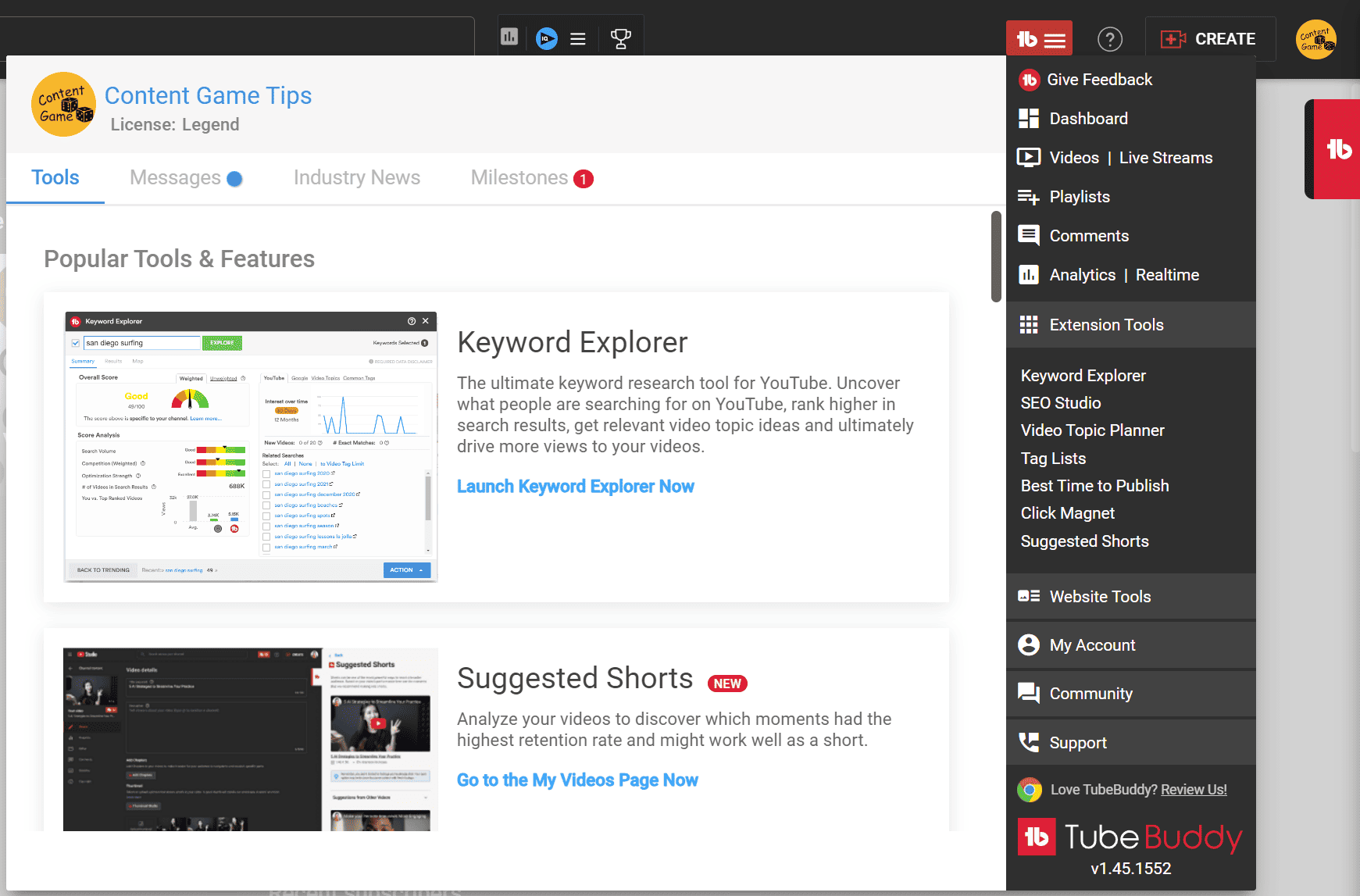Expand the My Account section
Image resolution: width=1360 pixels, height=896 pixels.
point(1092,644)
